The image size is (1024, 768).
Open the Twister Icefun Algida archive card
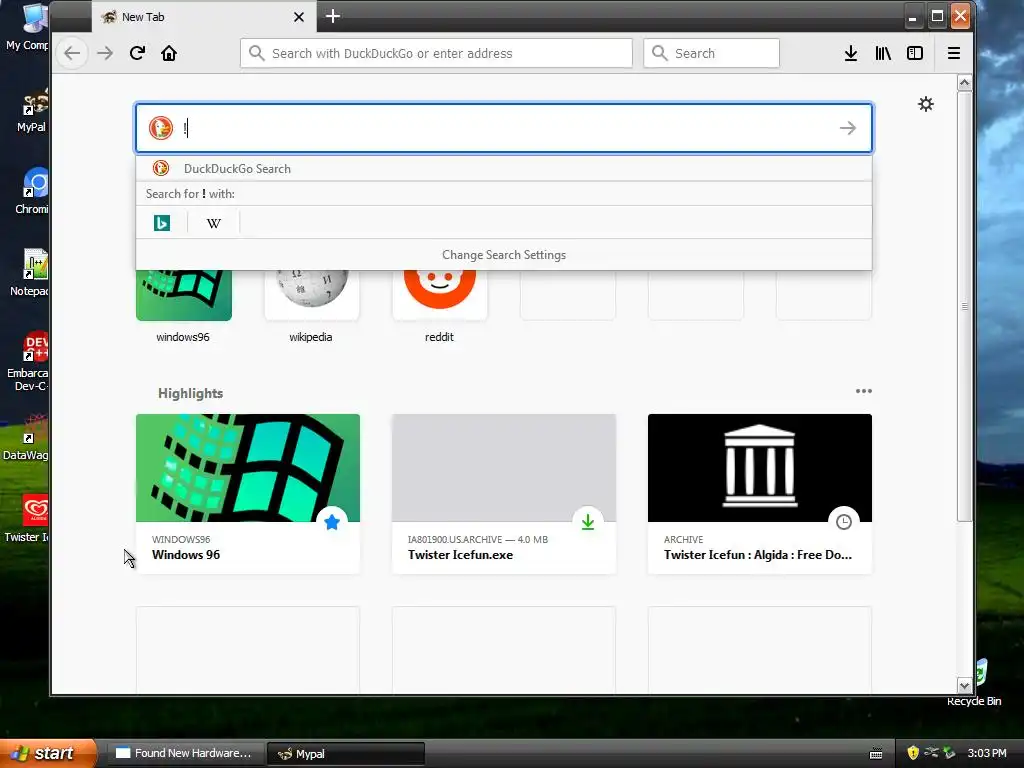point(760,494)
